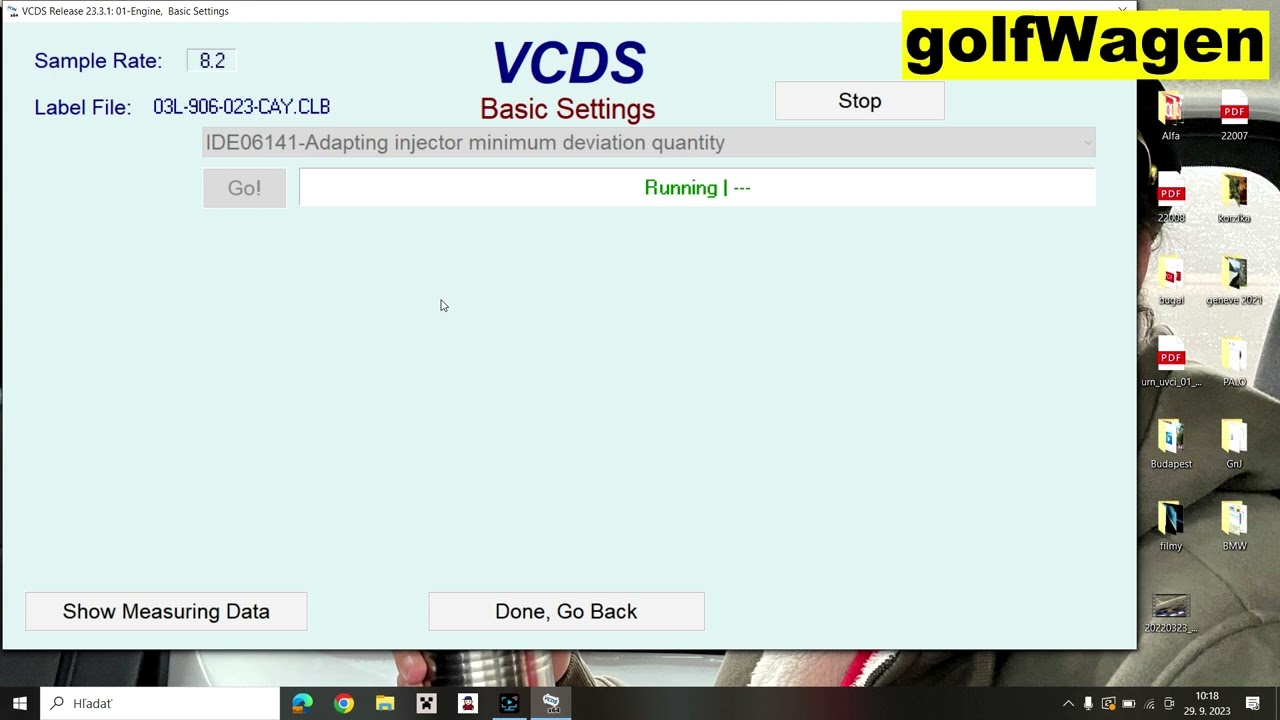
Task: Click the Running status field
Action: [x=697, y=188]
